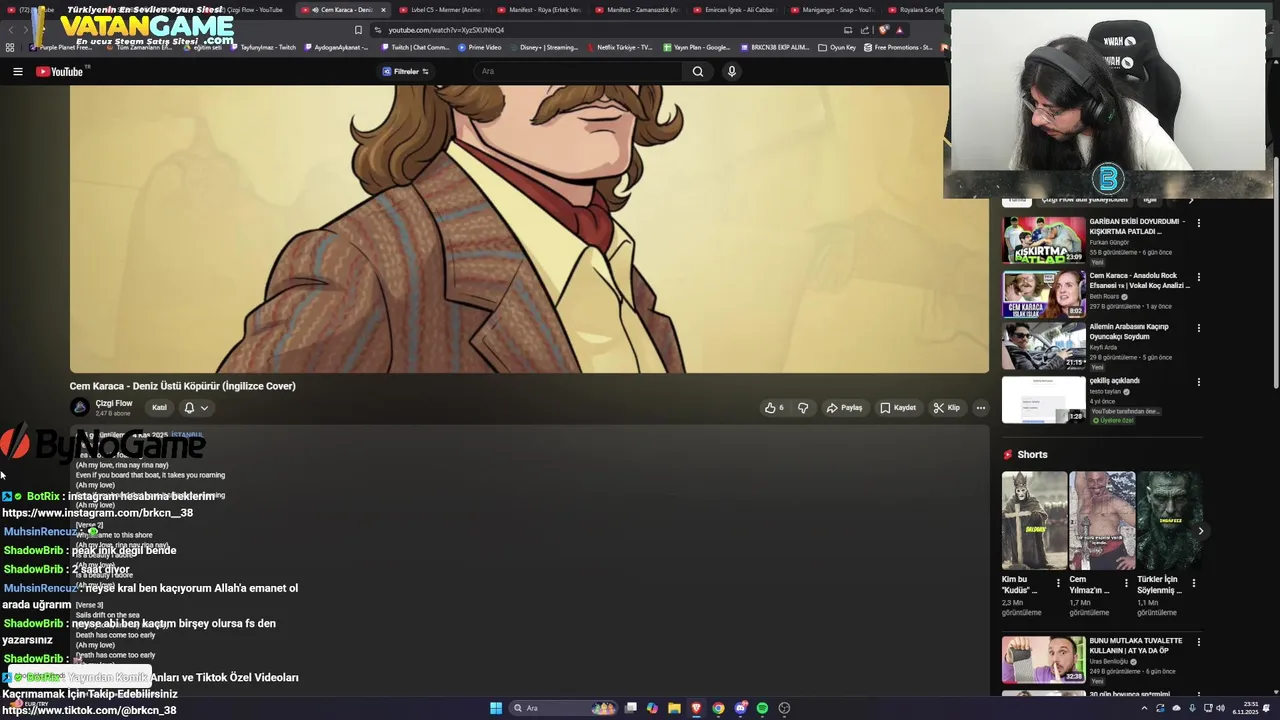
Task: Open the çekiliş açıklandı video title
Action: [1114, 380]
